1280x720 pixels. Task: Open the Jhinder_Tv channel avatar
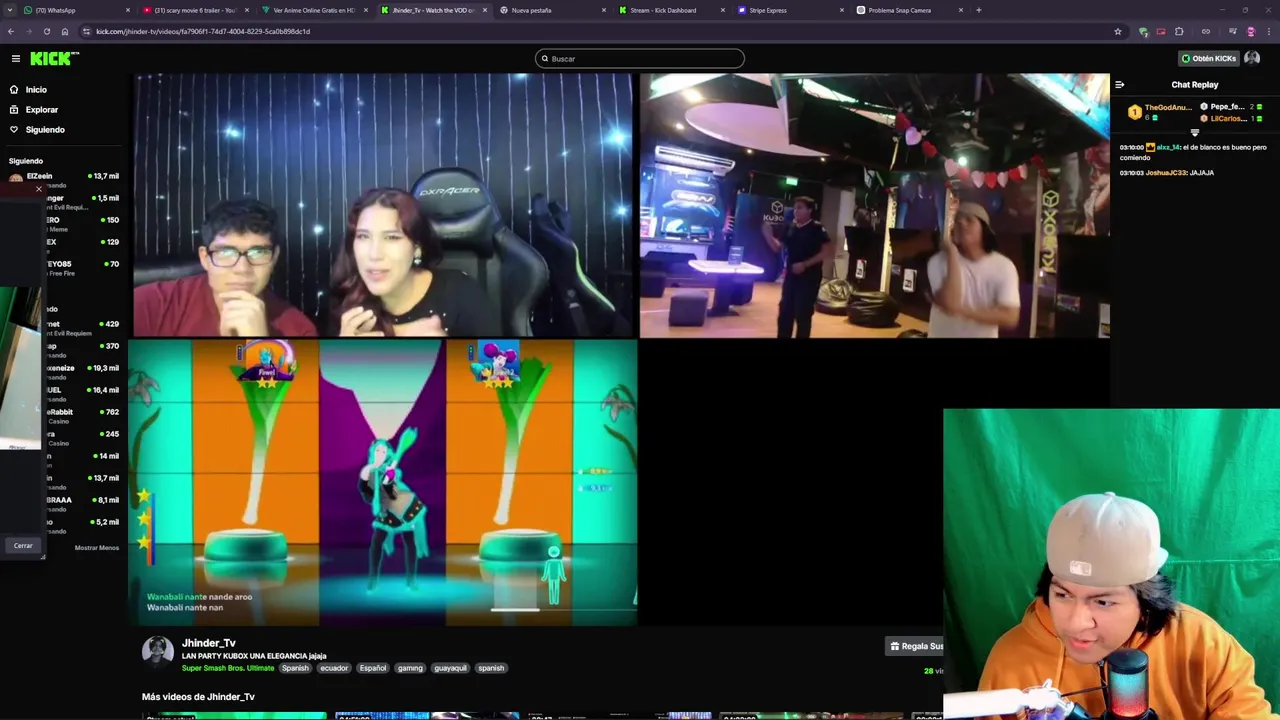(158, 651)
